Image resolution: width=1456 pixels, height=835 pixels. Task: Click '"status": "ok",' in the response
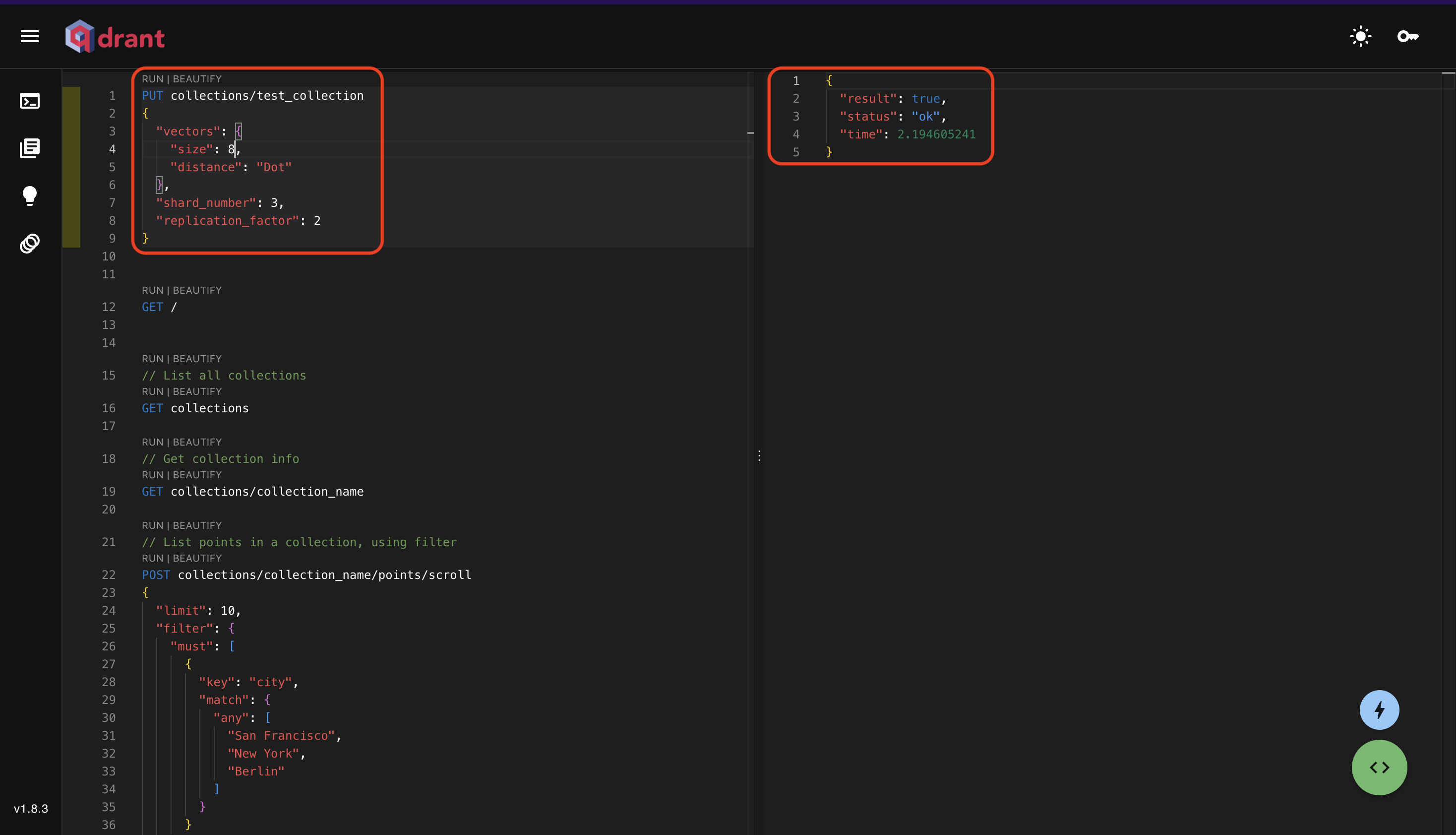893,117
